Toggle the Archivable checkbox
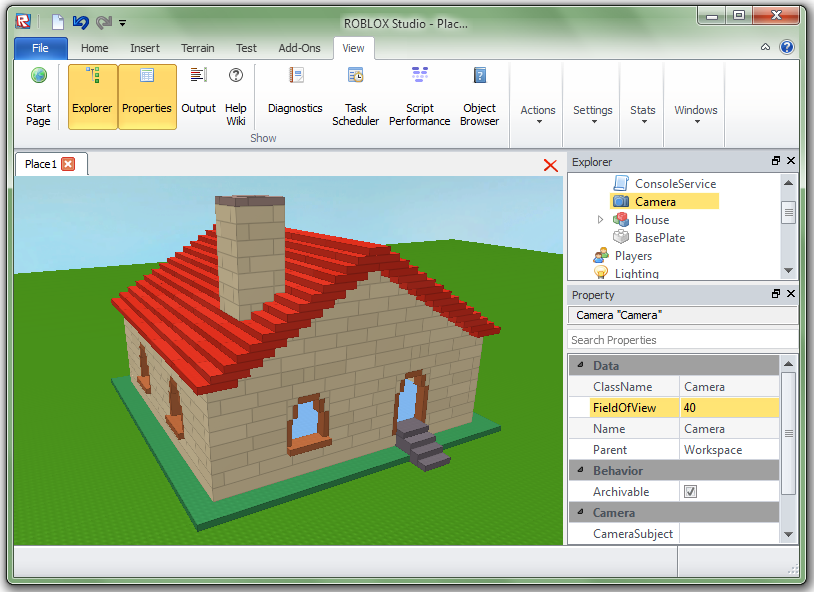 690,491
